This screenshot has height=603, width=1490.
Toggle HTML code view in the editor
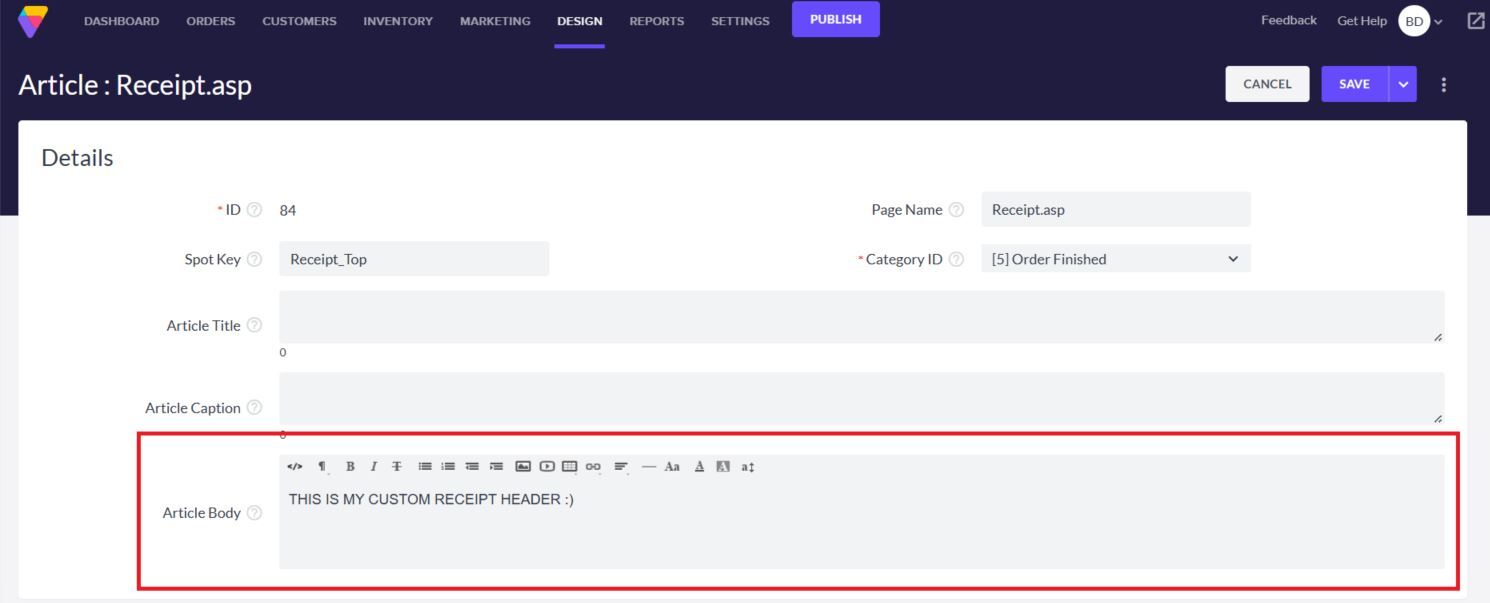(x=294, y=467)
